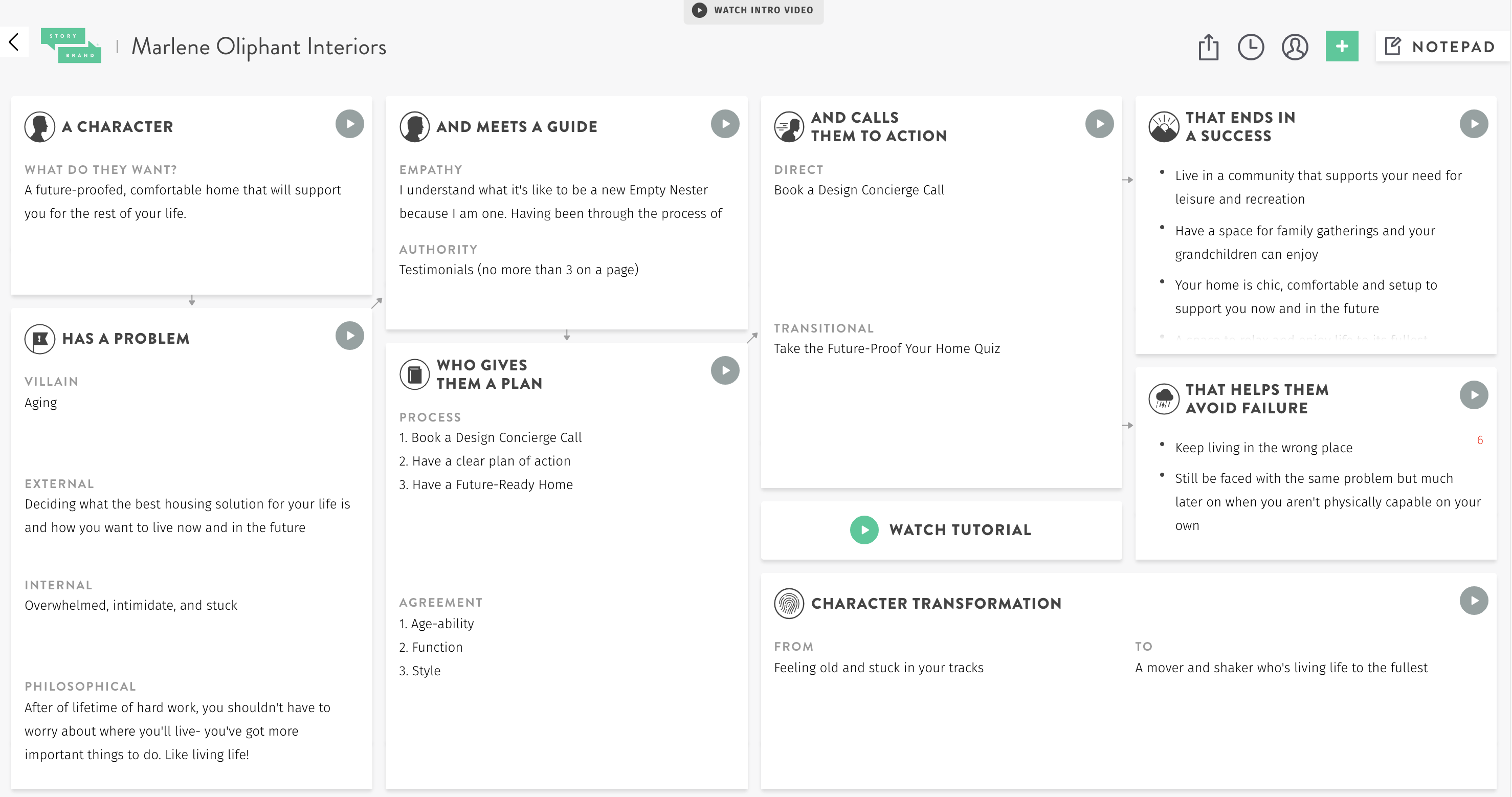Click agreement item '3. Style'
1512x797 pixels.
coord(419,670)
